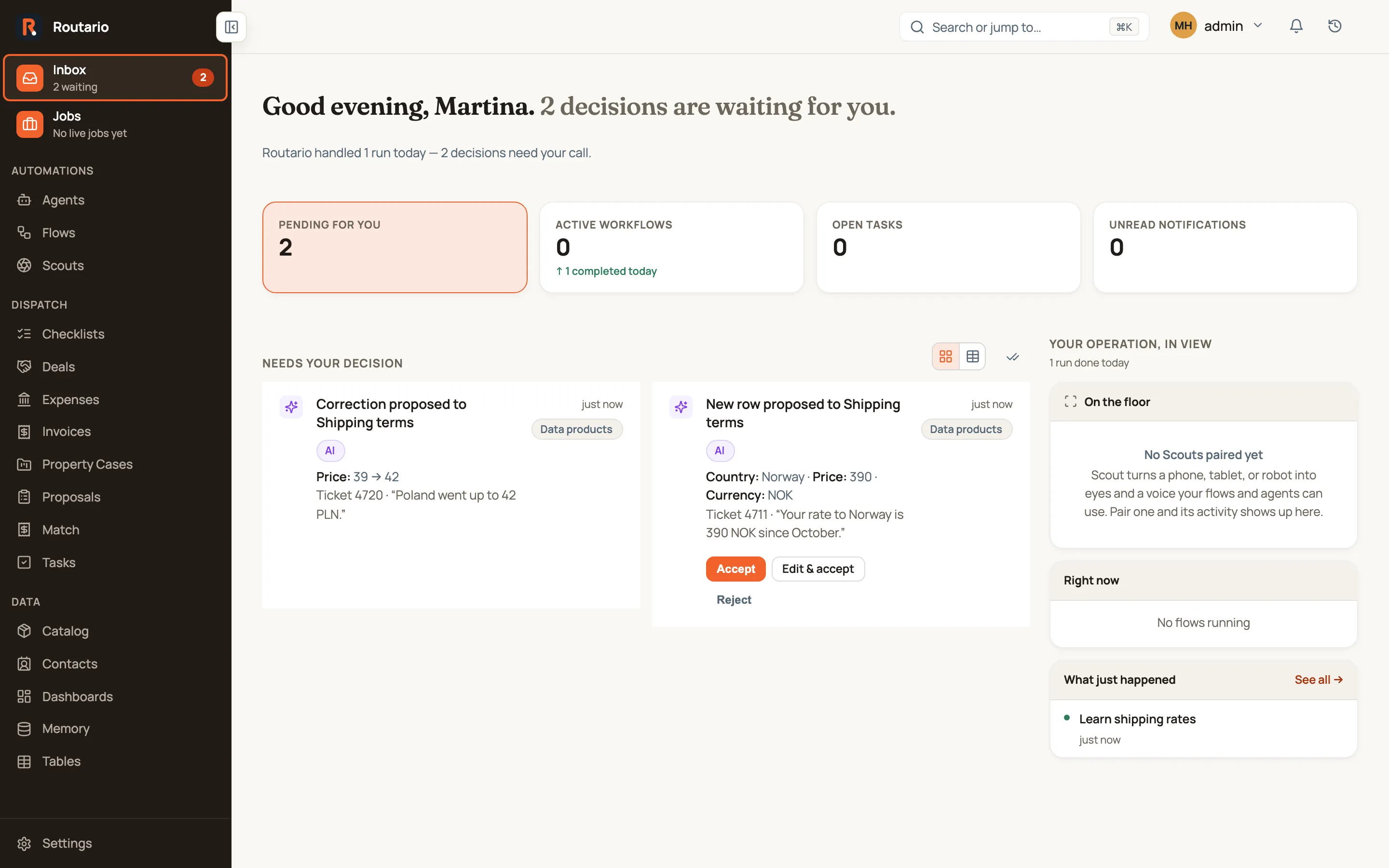This screenshot has height=868, width=1389.
Task: Open the Open Tasks stat card
Action: [948, 247]
